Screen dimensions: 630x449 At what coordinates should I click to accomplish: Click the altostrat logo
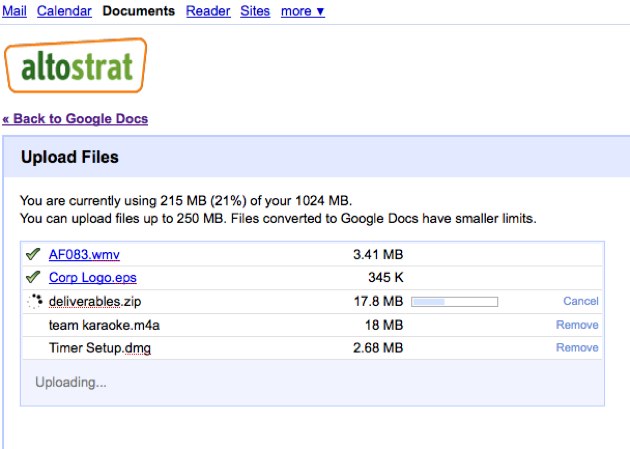click(76, 65)
